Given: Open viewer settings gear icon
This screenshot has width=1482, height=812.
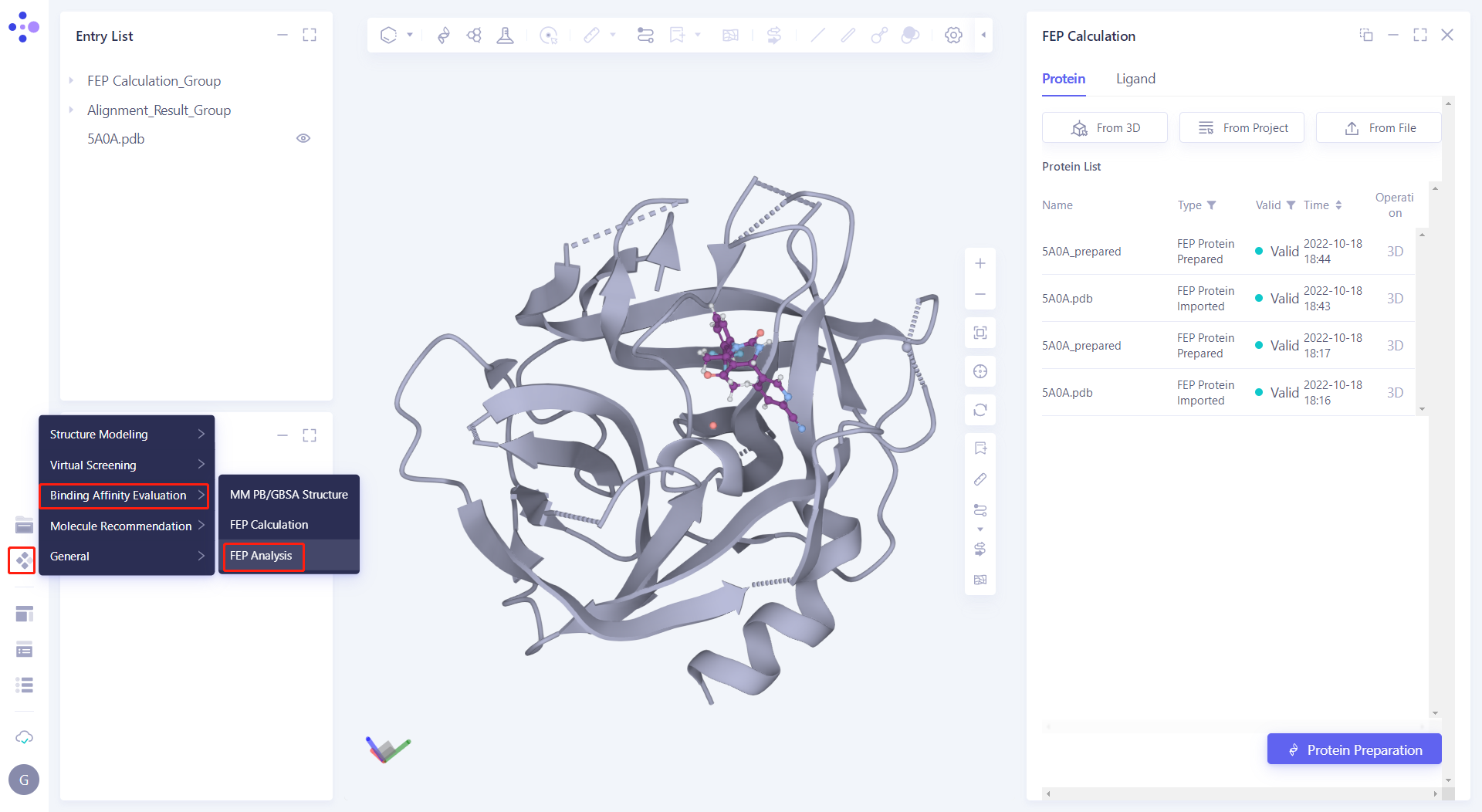Looking at the screenshot, I should click(x=953, y=36).
